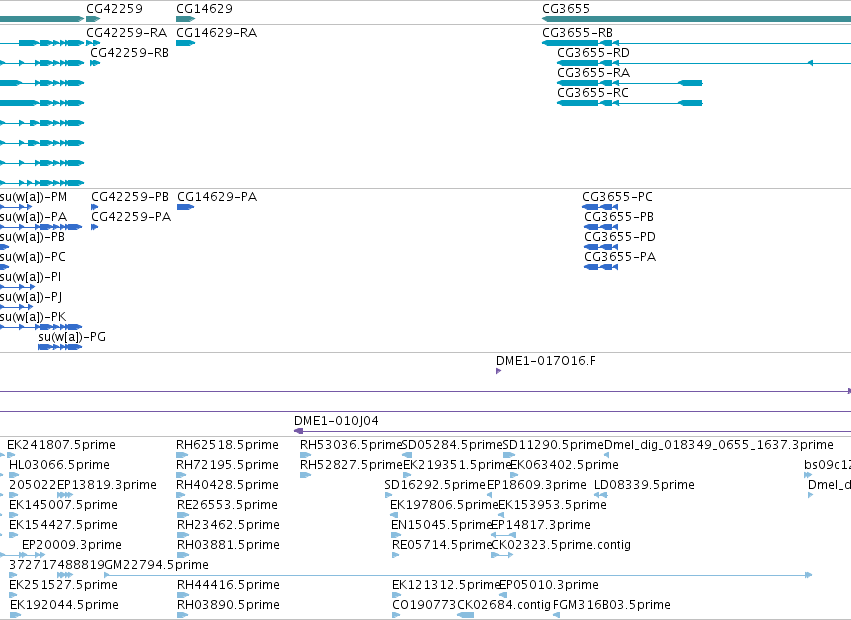Image resolution: width=851 pixels, height=620 pixels.
Task: Select the Dmel_dig_018349_0655_1637.3prime label
Action: click(719, 445)
